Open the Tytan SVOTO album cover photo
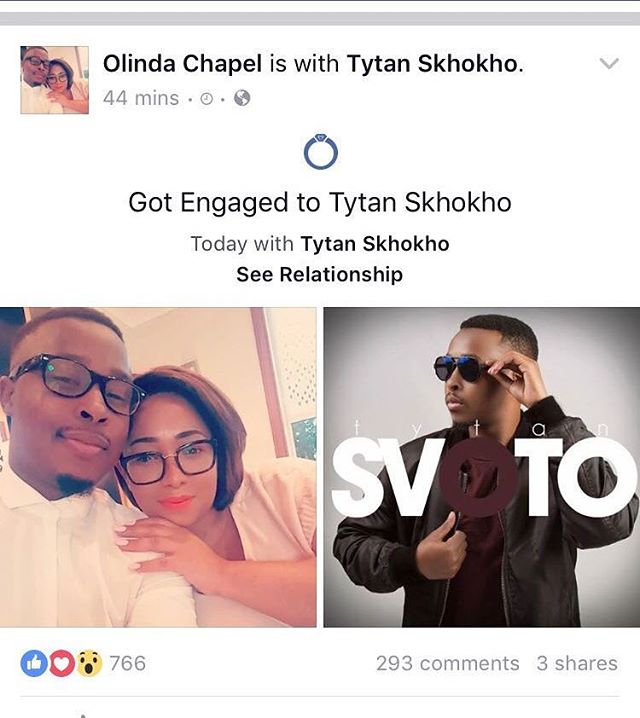Image resolution: width=640 pixels, height=718 pixels. pos(482,467)
